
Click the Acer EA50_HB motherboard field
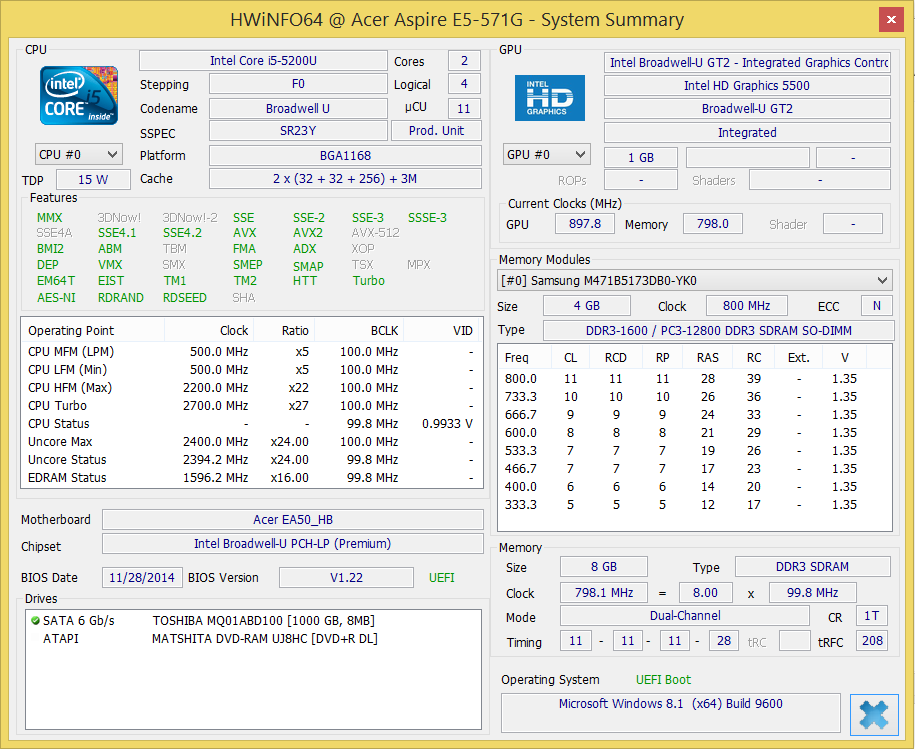(293, 520)
